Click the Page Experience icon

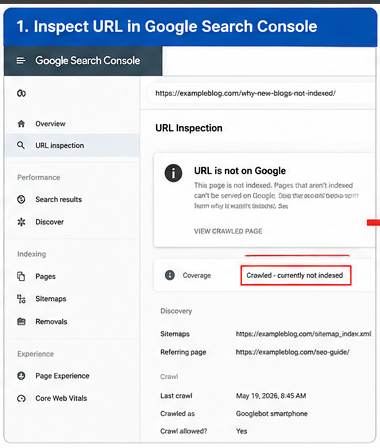click(x=21, y=376)
